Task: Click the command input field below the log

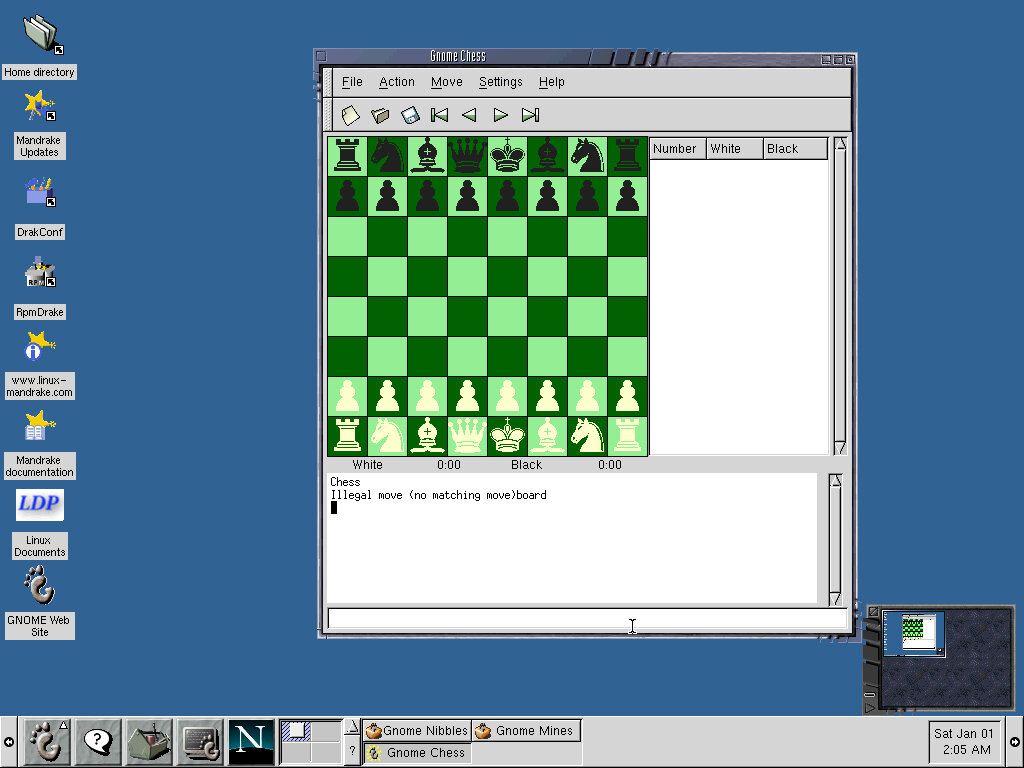Action: 586,618
